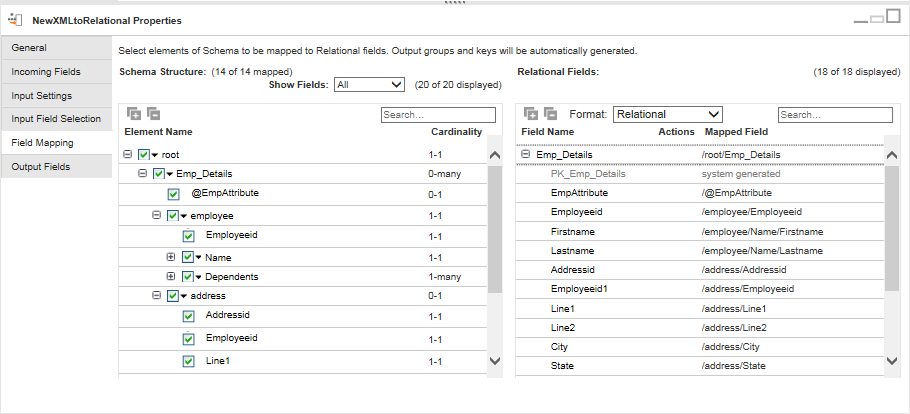The image size is (910, 414).
Task: Collapse the Emp_Details schema node
Action: (142, 173)
